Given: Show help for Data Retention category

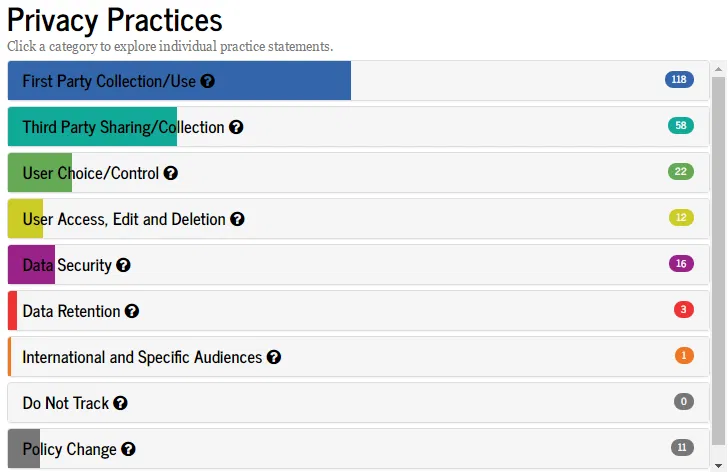Looking at the screenshot, I should tap(132, 312).
